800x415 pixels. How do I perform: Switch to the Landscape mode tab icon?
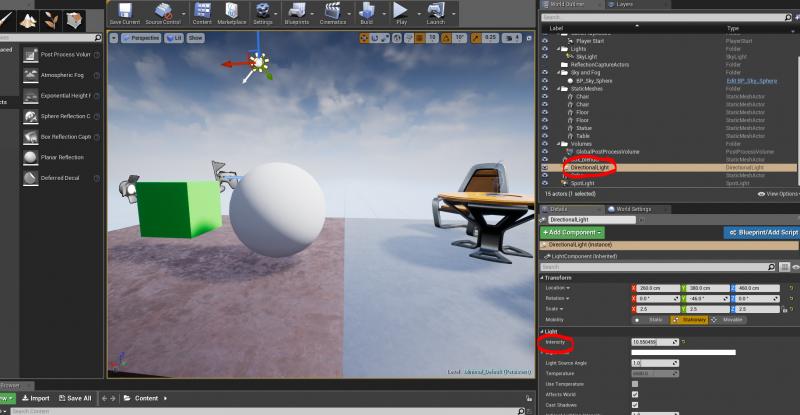coord(28,20)
